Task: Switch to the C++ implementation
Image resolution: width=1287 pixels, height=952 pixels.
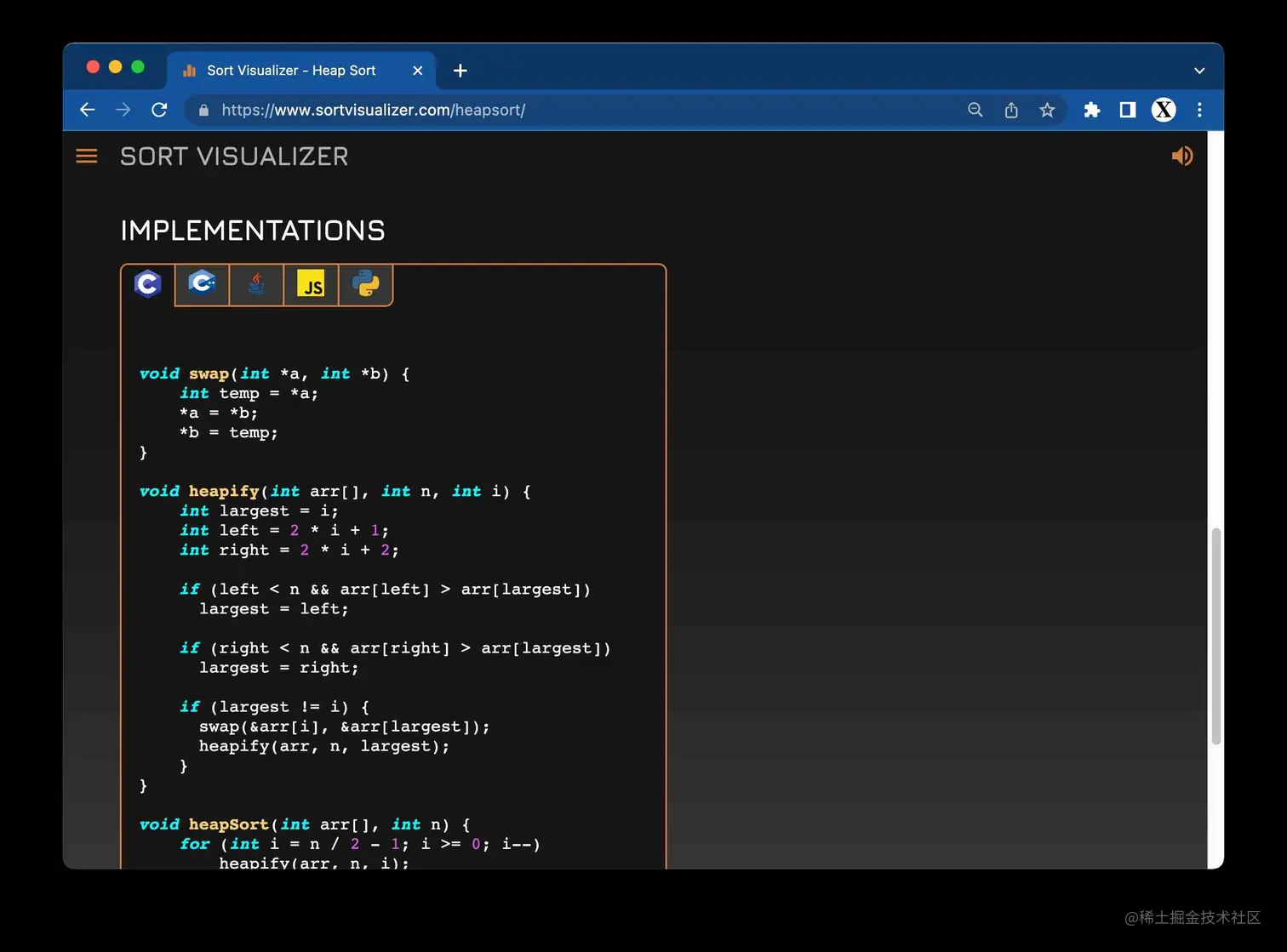Action: click(x=202, y=284)
